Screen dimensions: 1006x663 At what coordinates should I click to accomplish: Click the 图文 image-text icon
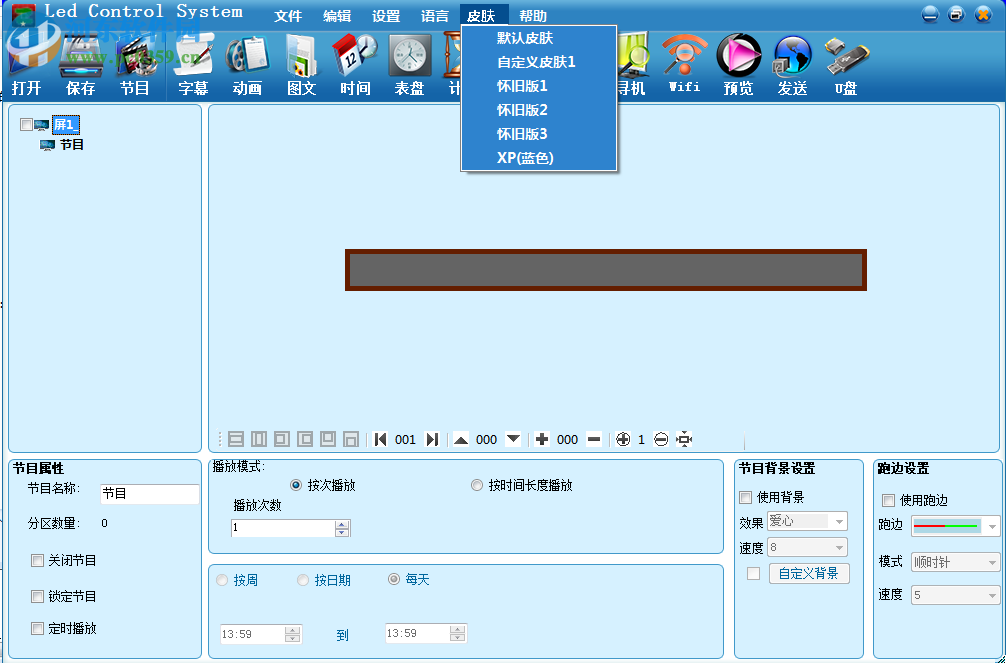coord(302,65)
